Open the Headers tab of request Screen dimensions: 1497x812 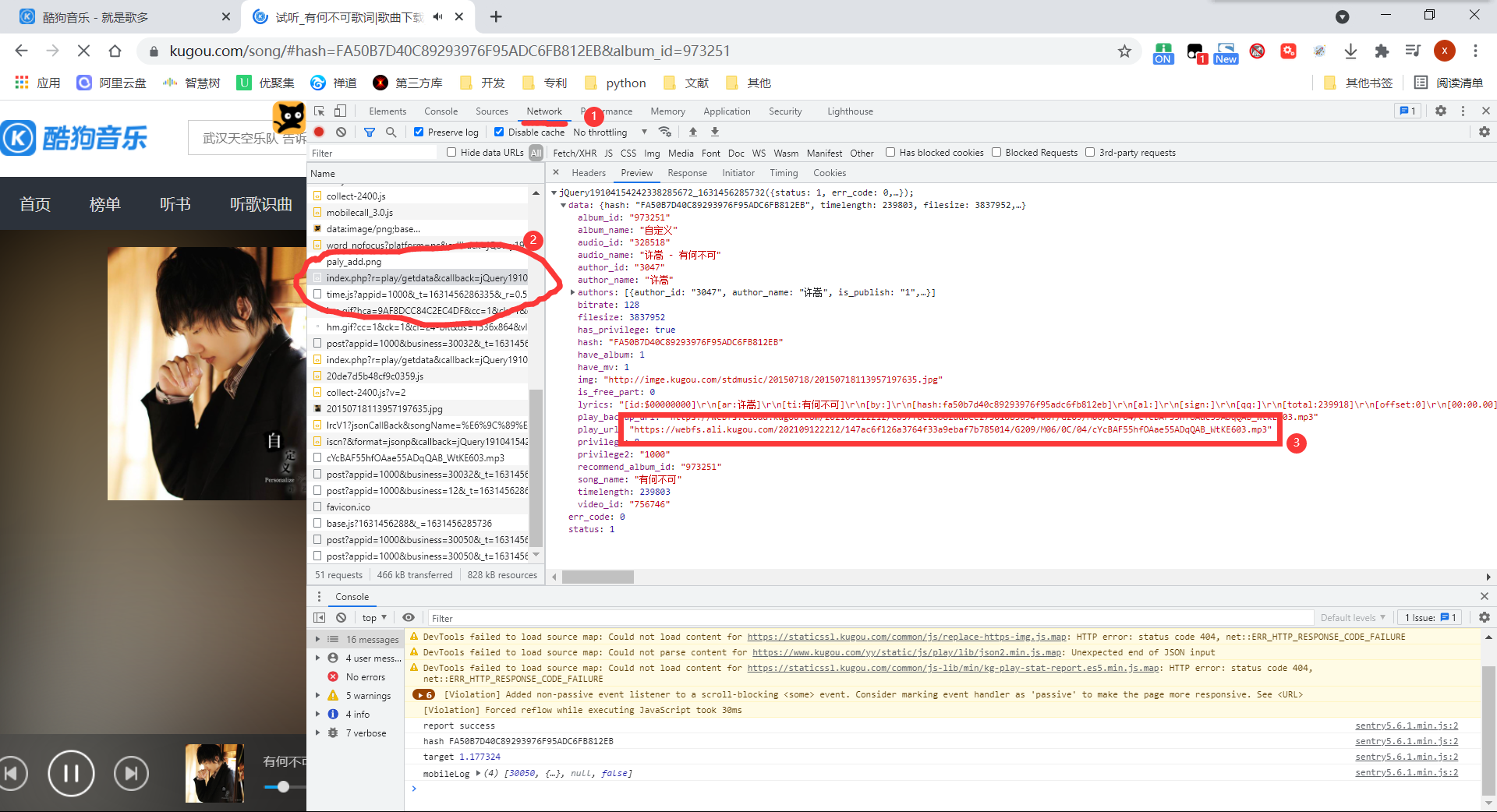[589, 173]
